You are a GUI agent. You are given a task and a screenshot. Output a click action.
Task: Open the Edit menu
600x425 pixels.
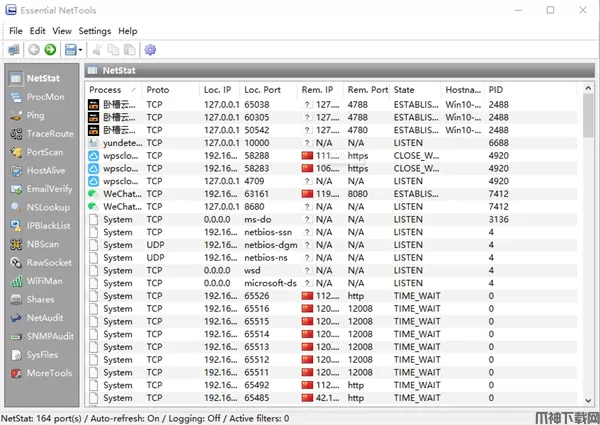point(38,31)
